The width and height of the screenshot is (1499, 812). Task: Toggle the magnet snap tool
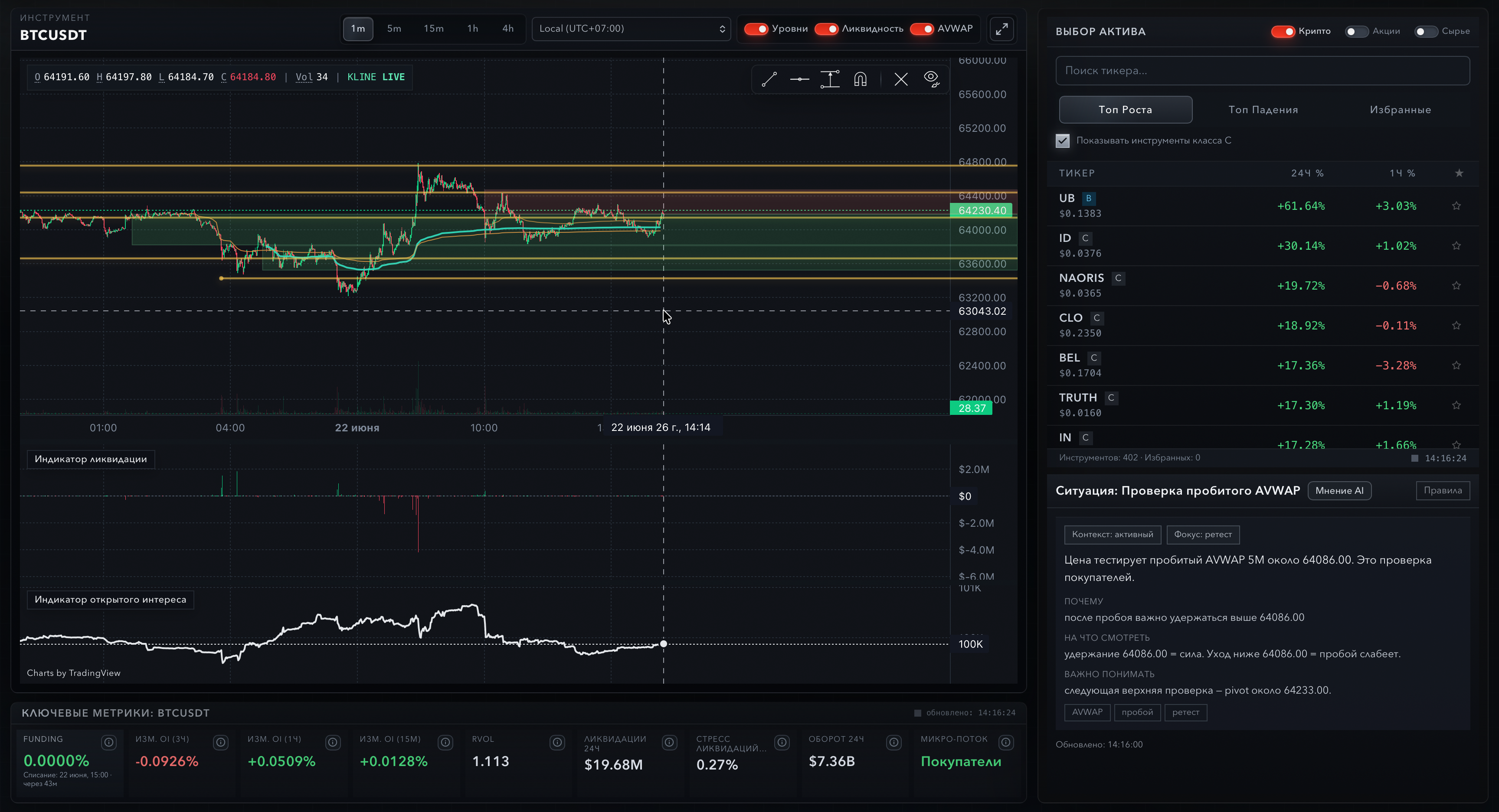point(860,79)
